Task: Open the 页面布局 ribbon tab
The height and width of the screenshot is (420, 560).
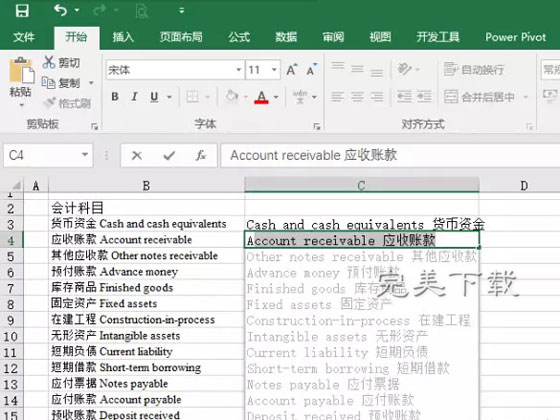Action: (181, 37)
